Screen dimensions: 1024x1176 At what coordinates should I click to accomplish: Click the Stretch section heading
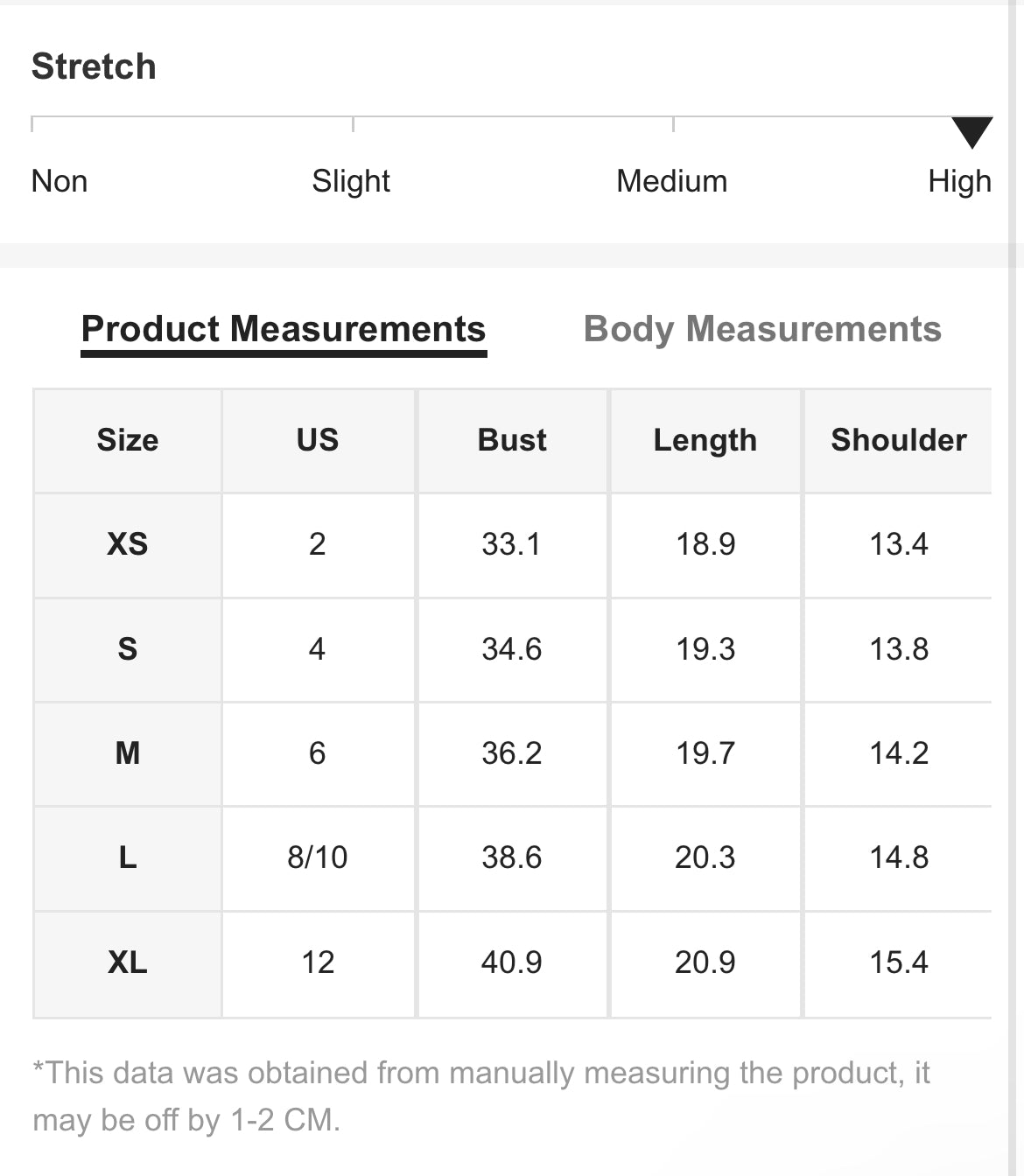(x=94, y=66)
